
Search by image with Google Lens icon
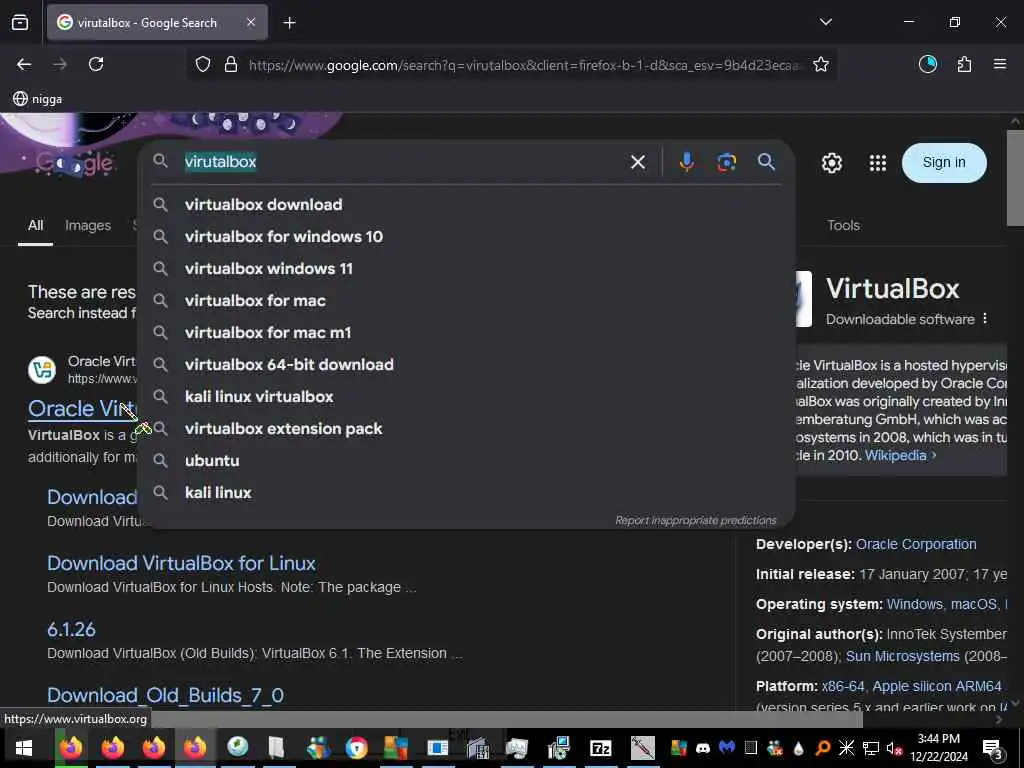click(726, 162)
